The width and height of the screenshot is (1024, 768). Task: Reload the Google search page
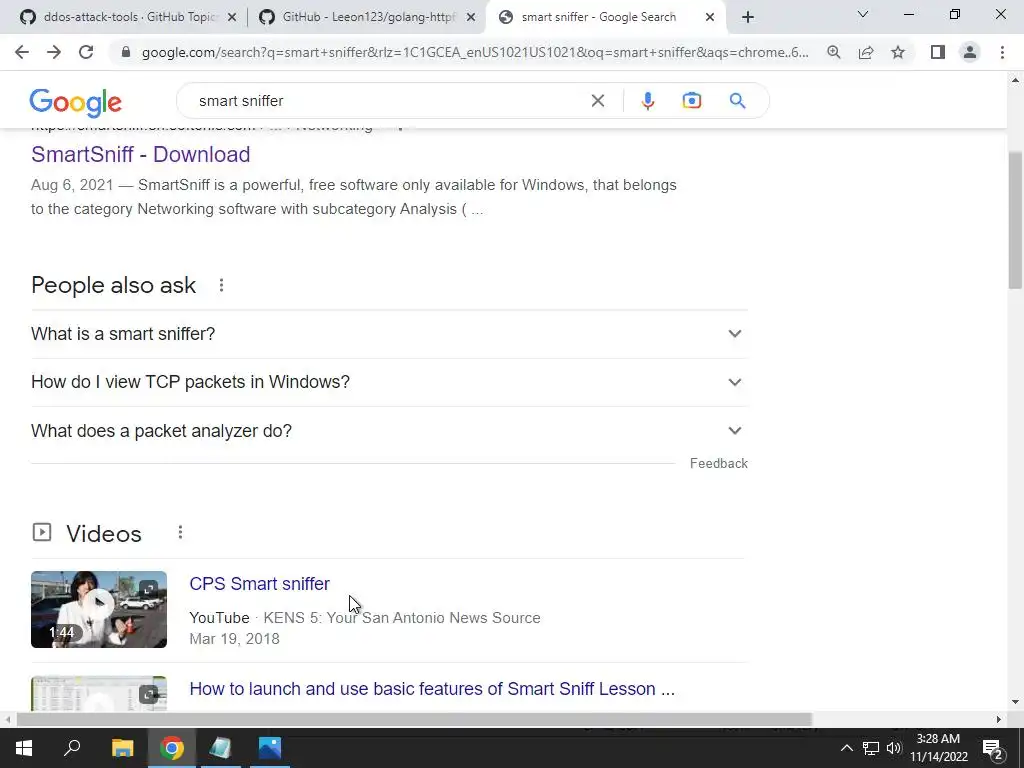86,52
